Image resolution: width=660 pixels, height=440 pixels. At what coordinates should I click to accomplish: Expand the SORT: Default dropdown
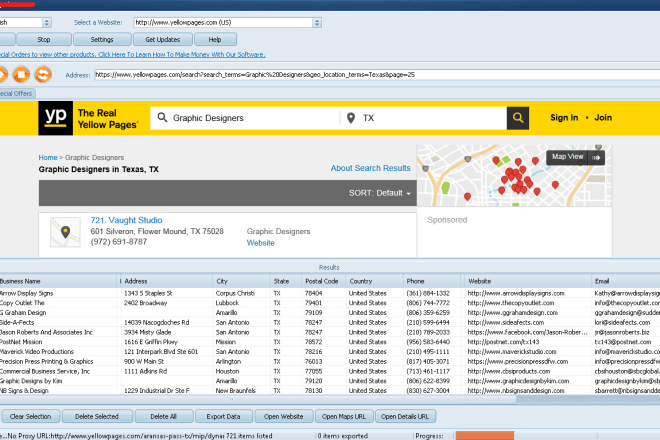(x=379, y=193)
